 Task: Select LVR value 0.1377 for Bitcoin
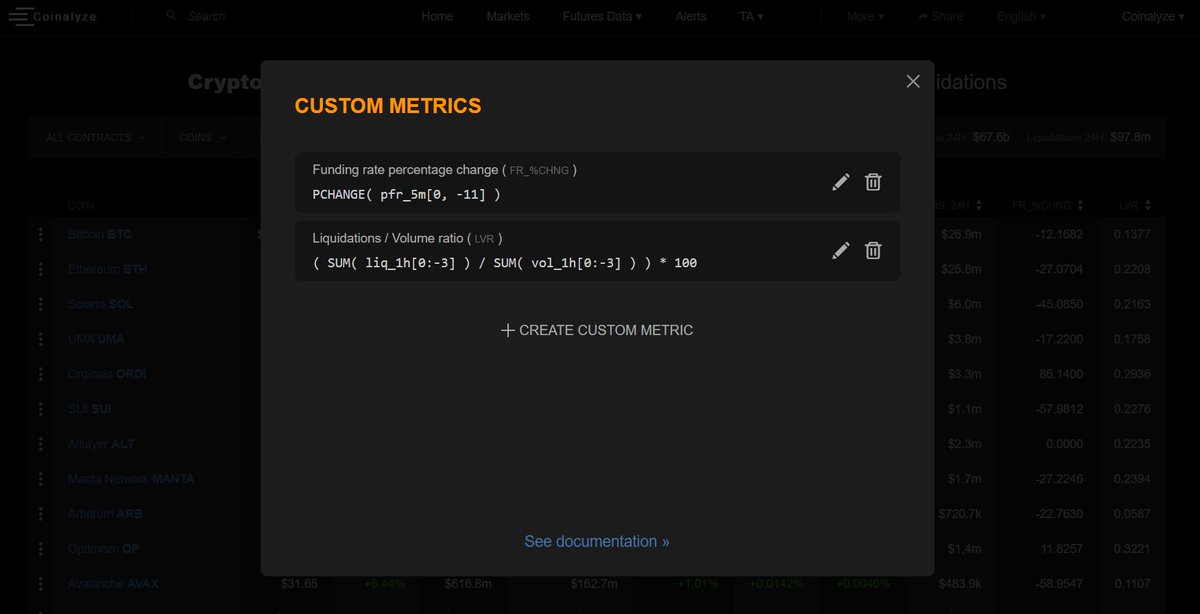(1132, 234)
